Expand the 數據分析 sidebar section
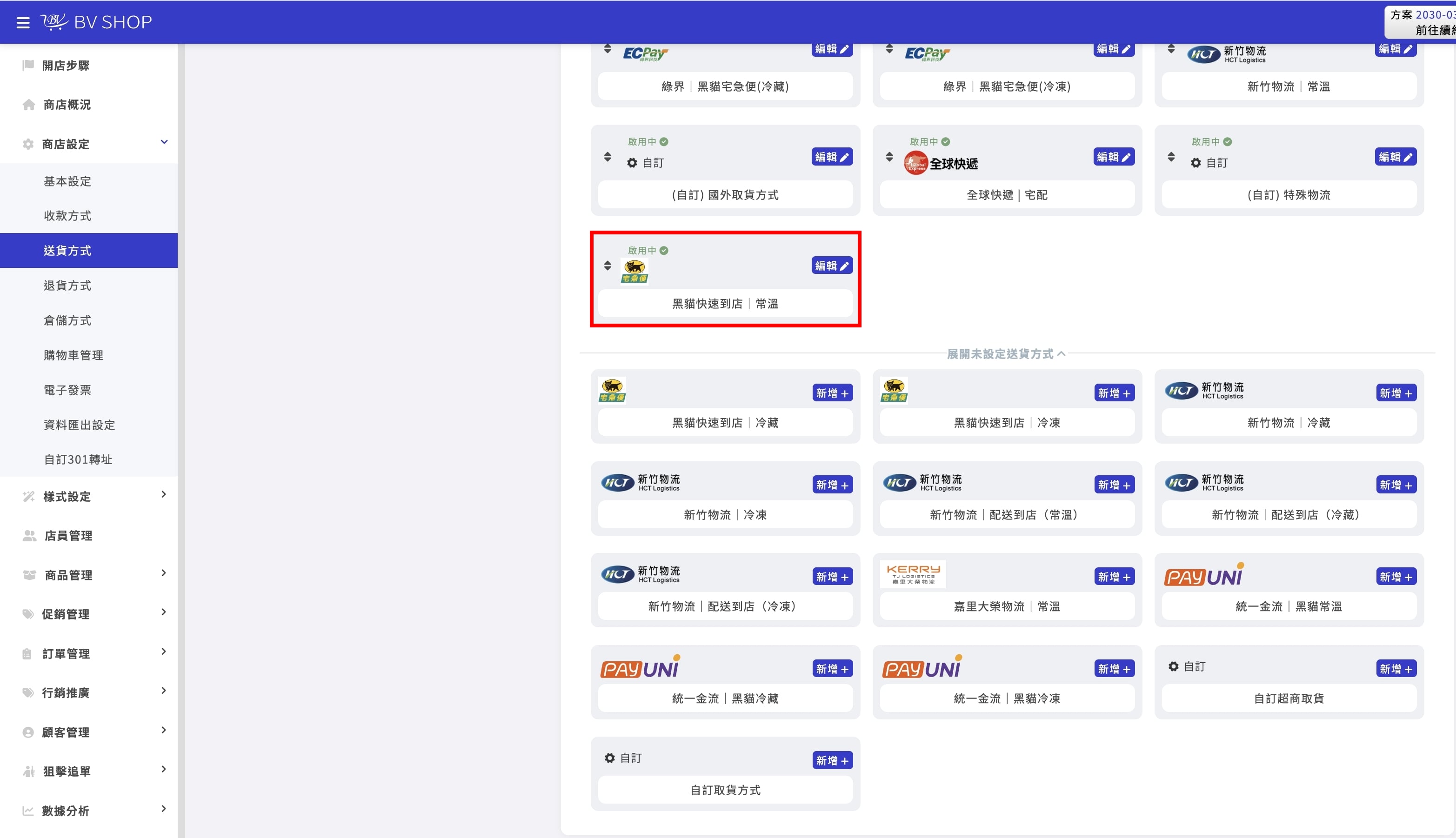1456x838 pixels. pyautogui.click(x=164, y=809)
